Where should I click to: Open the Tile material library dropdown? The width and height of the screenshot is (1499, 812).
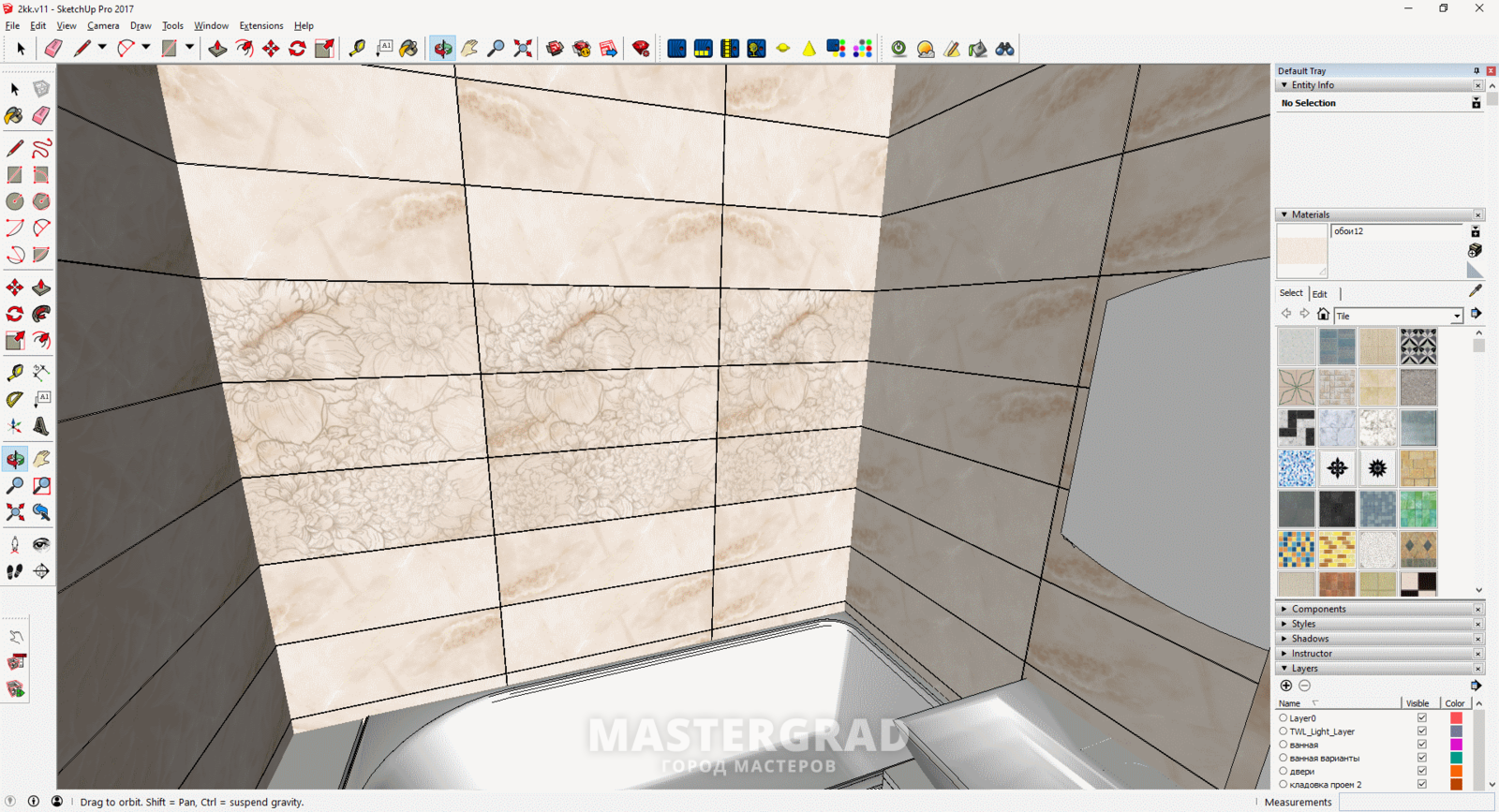[x=1456, y=317]
